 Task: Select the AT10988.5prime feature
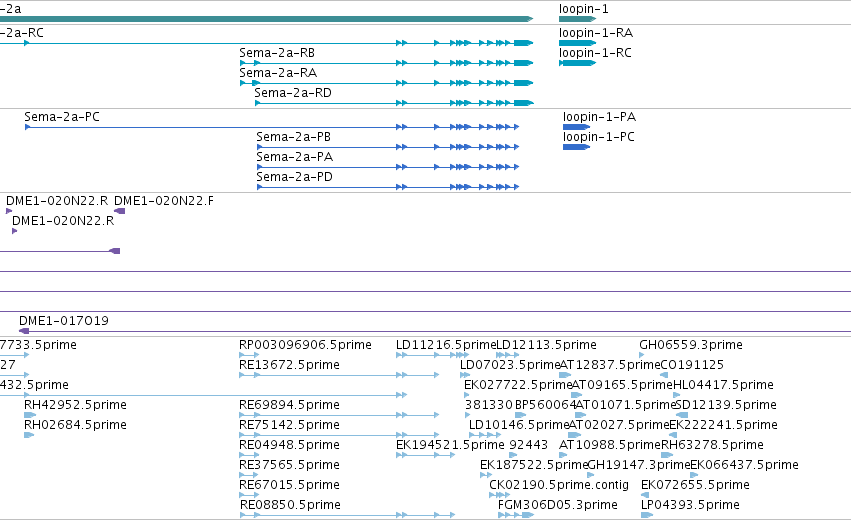click(565, 455)
